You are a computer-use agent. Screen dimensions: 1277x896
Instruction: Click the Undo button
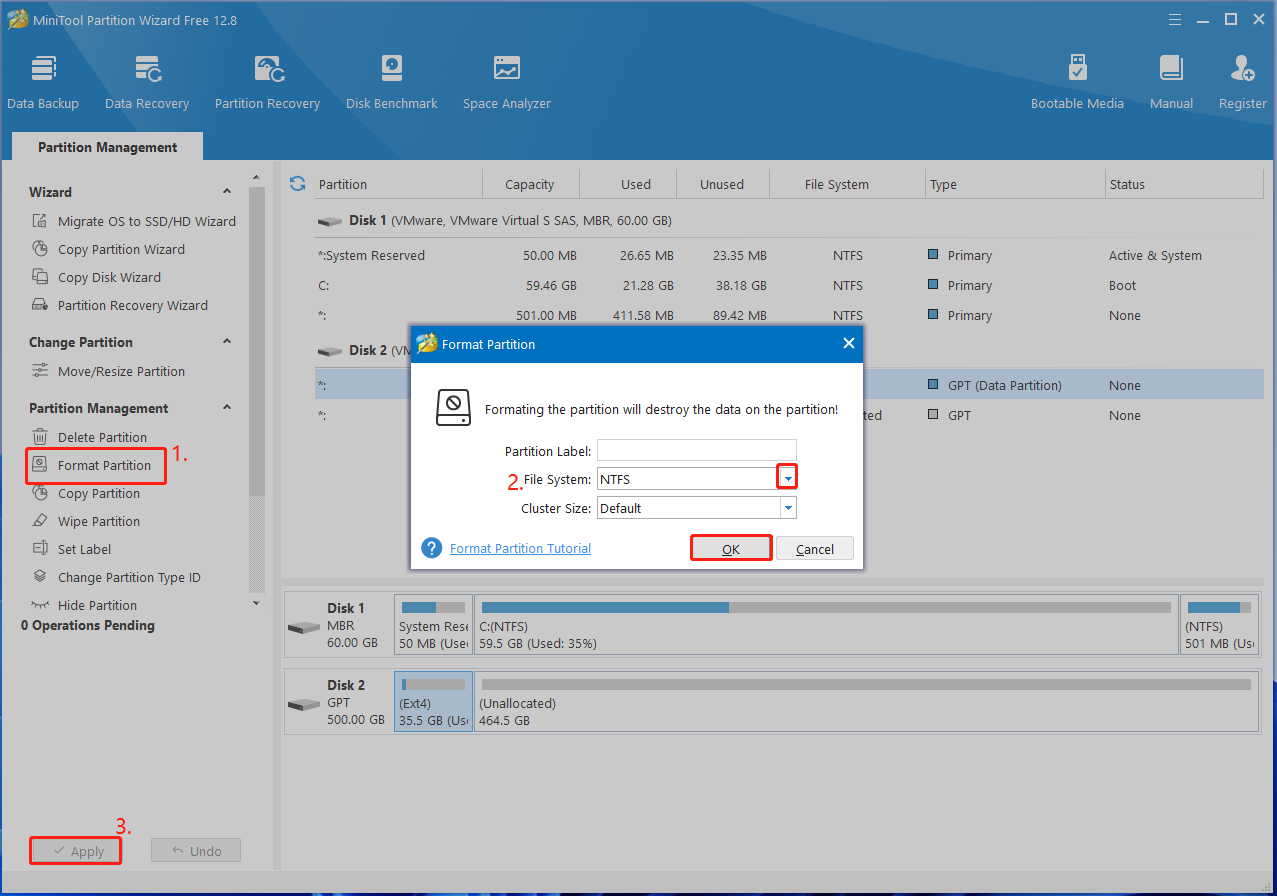coord(196,851)
